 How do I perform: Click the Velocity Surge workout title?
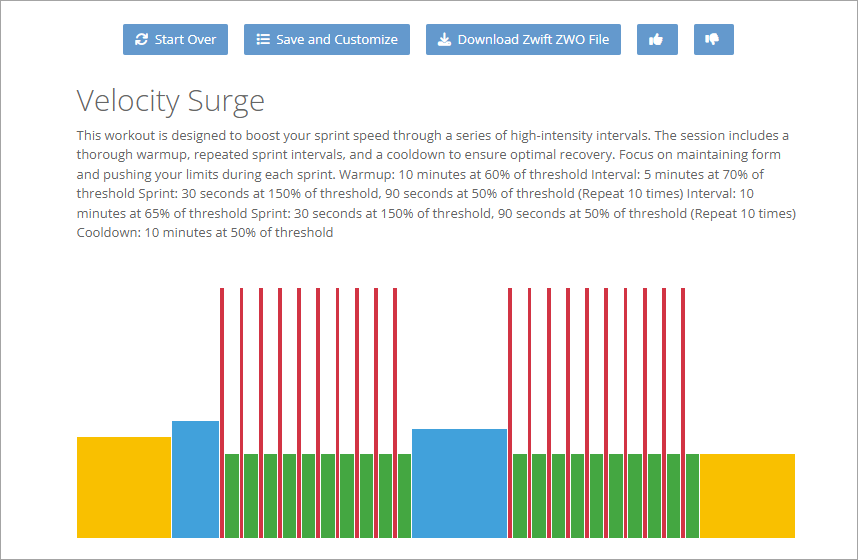(x=171, y=101)
